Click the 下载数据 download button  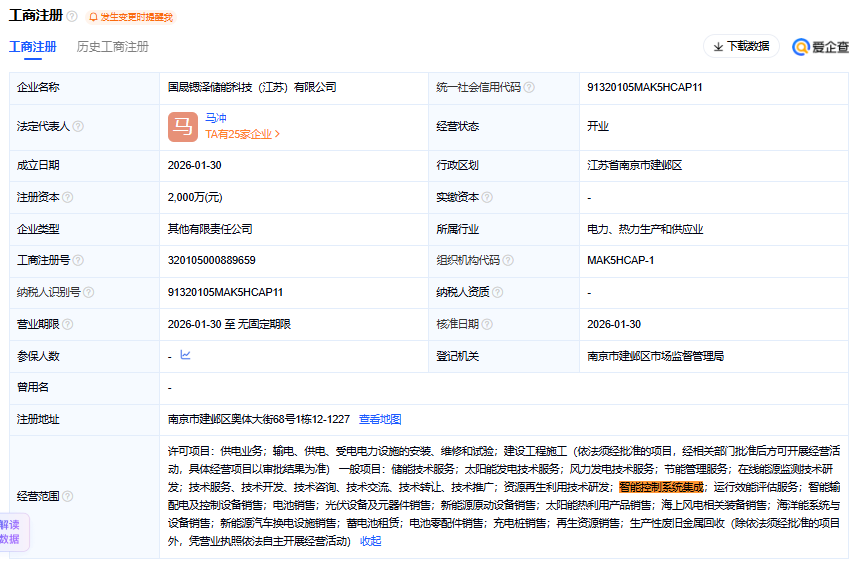pyautogui.click(x=741, y=46)
